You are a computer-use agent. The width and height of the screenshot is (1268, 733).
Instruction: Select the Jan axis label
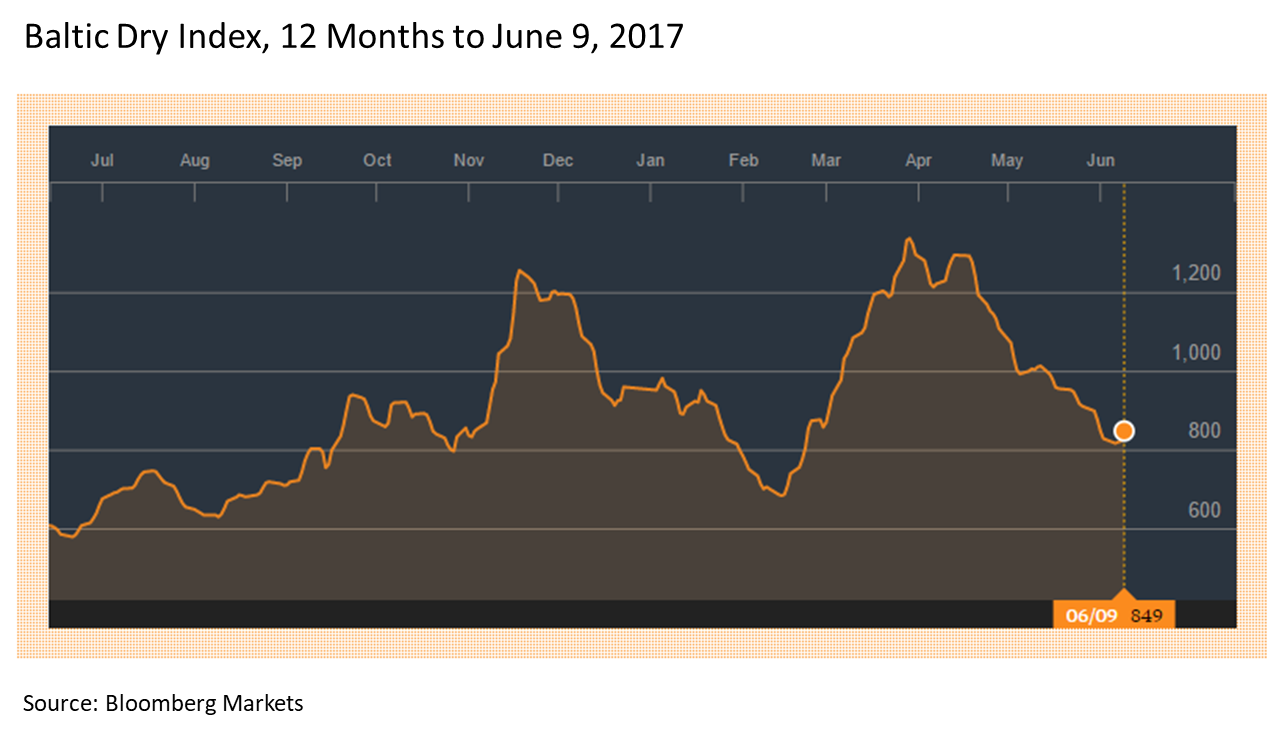(650, 160)
